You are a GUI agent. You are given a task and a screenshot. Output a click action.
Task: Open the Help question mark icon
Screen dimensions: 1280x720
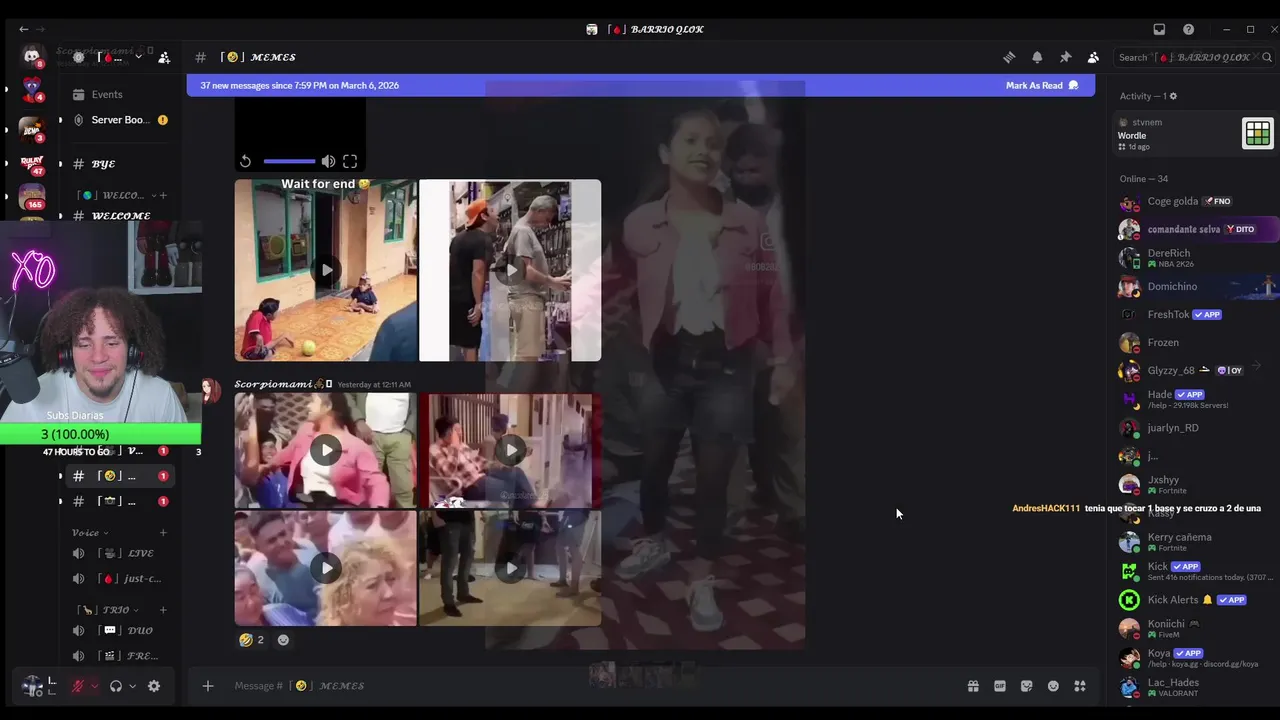tap(1188, 29)
